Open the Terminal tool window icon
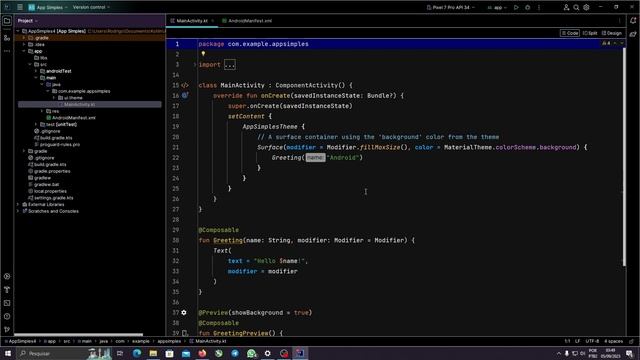 [7, 303]
